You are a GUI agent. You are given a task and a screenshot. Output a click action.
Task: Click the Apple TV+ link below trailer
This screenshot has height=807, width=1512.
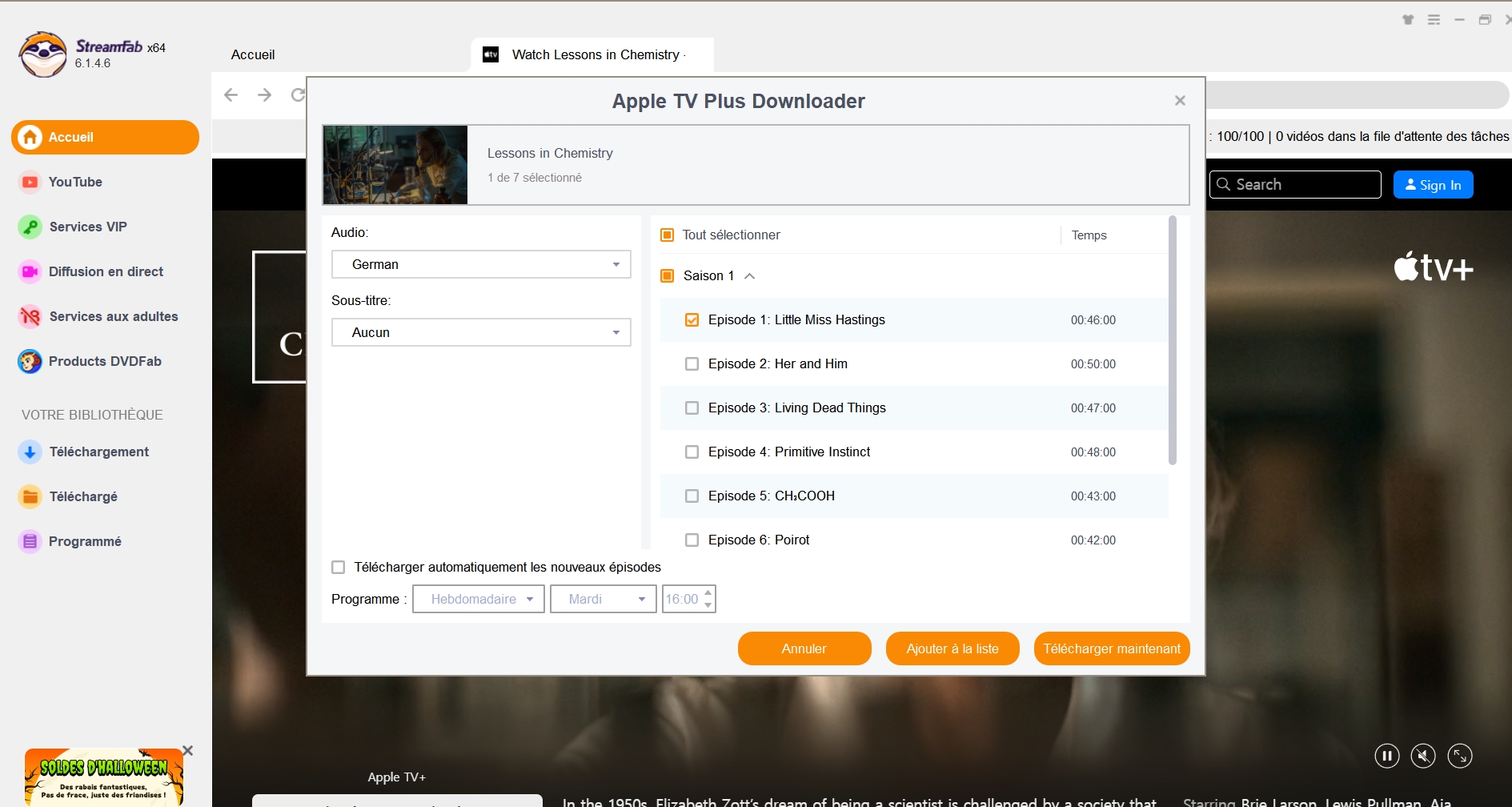point(397,777)
